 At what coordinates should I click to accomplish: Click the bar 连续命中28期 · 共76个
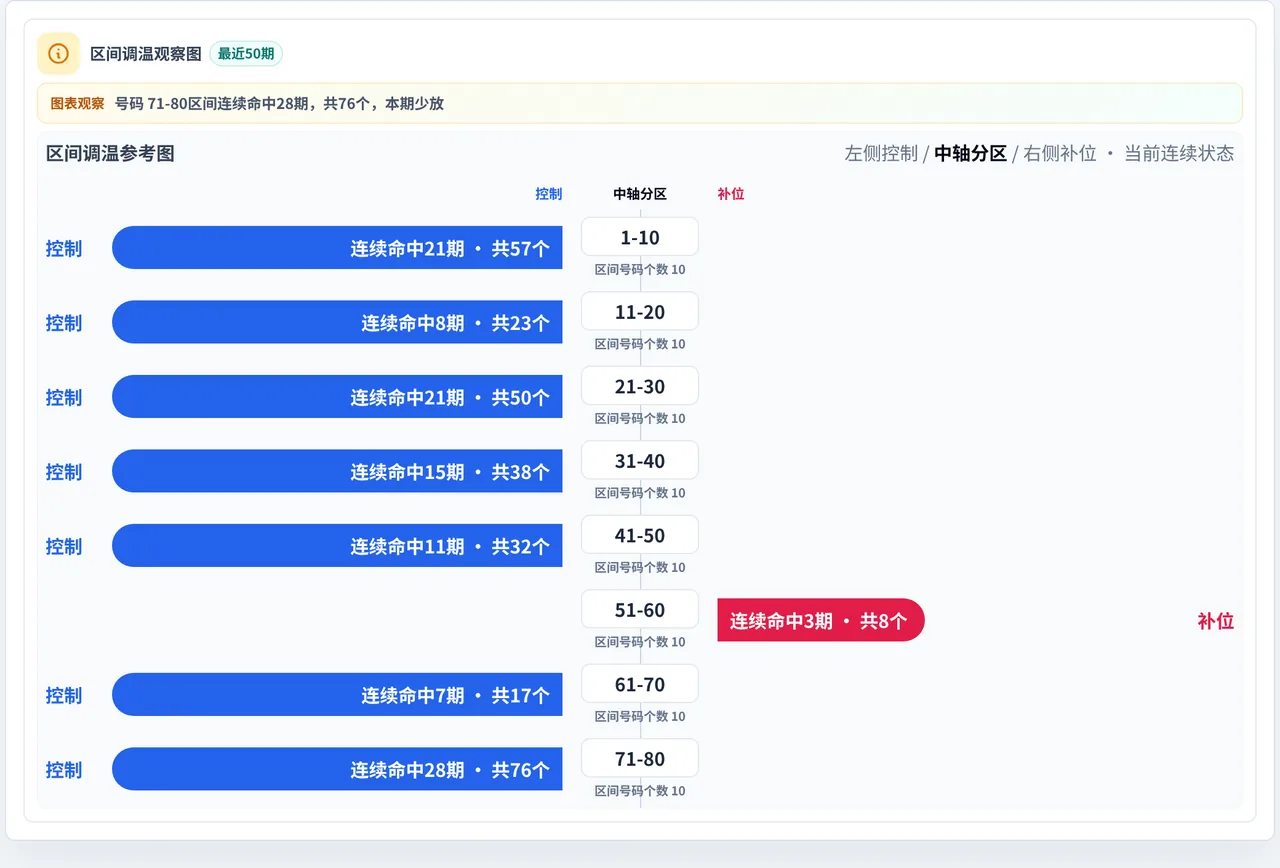point(337,769)
